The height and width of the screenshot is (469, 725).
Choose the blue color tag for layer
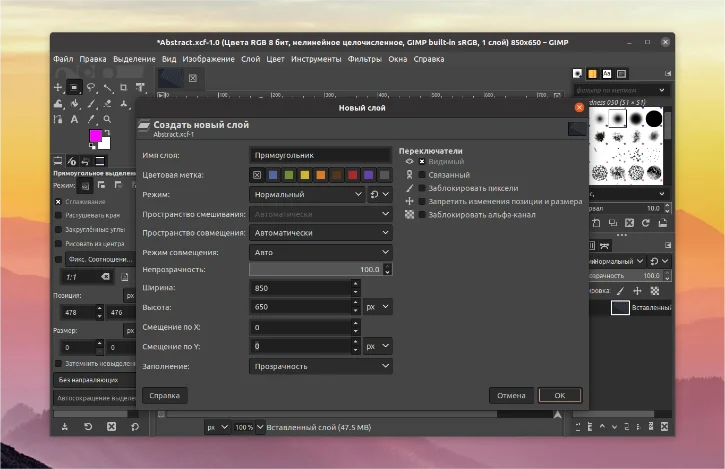pyautogui.click(x=272, y=175)
